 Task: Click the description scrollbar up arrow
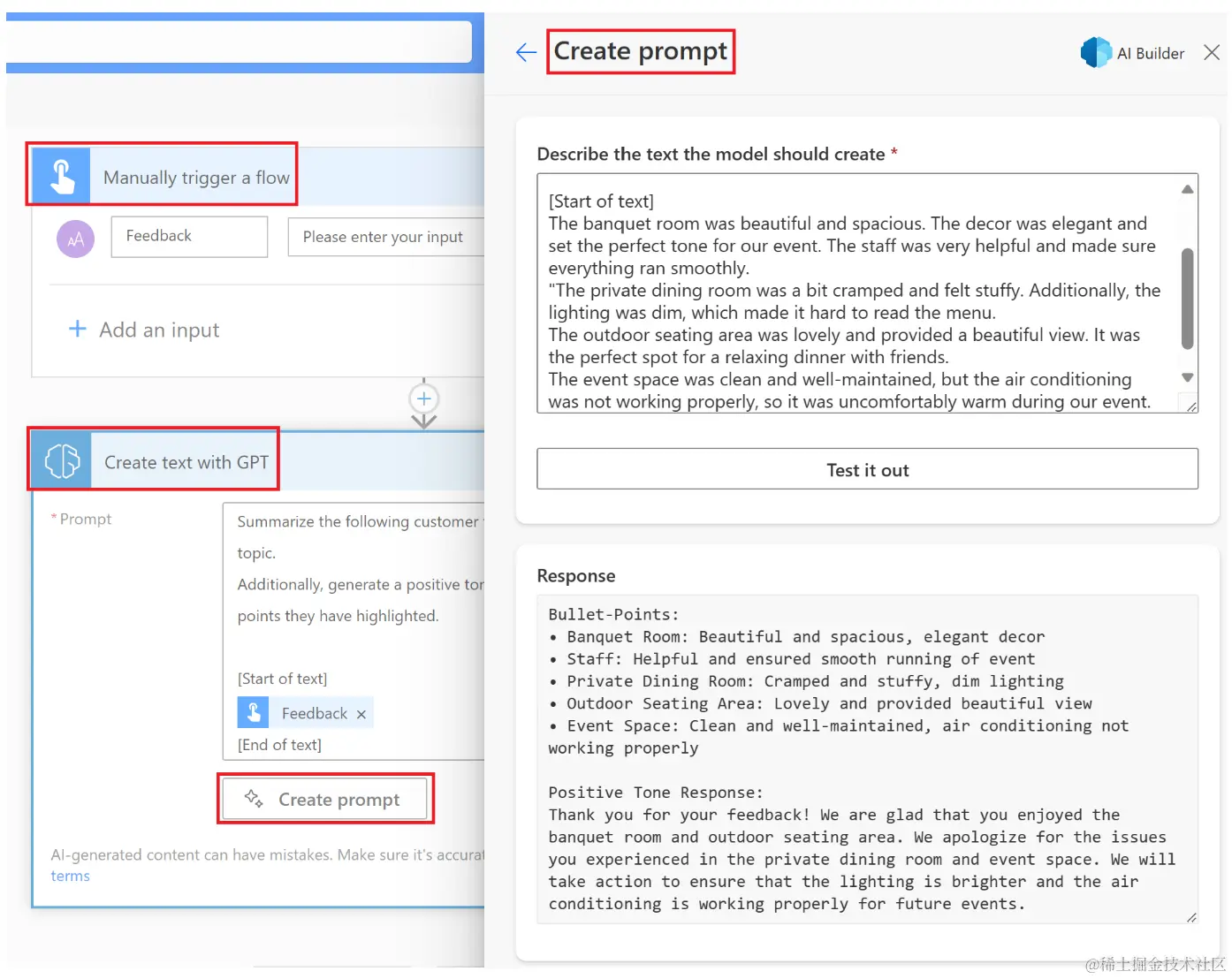1188,189
